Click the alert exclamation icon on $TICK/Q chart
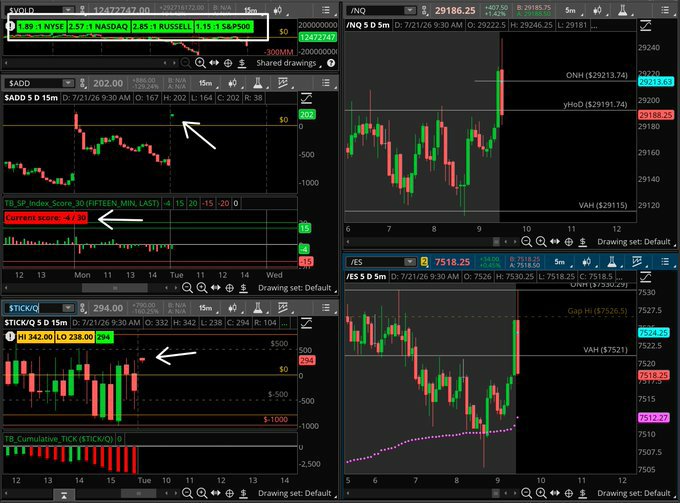Viewport: 680px width, 503px height. click(10, 336)
